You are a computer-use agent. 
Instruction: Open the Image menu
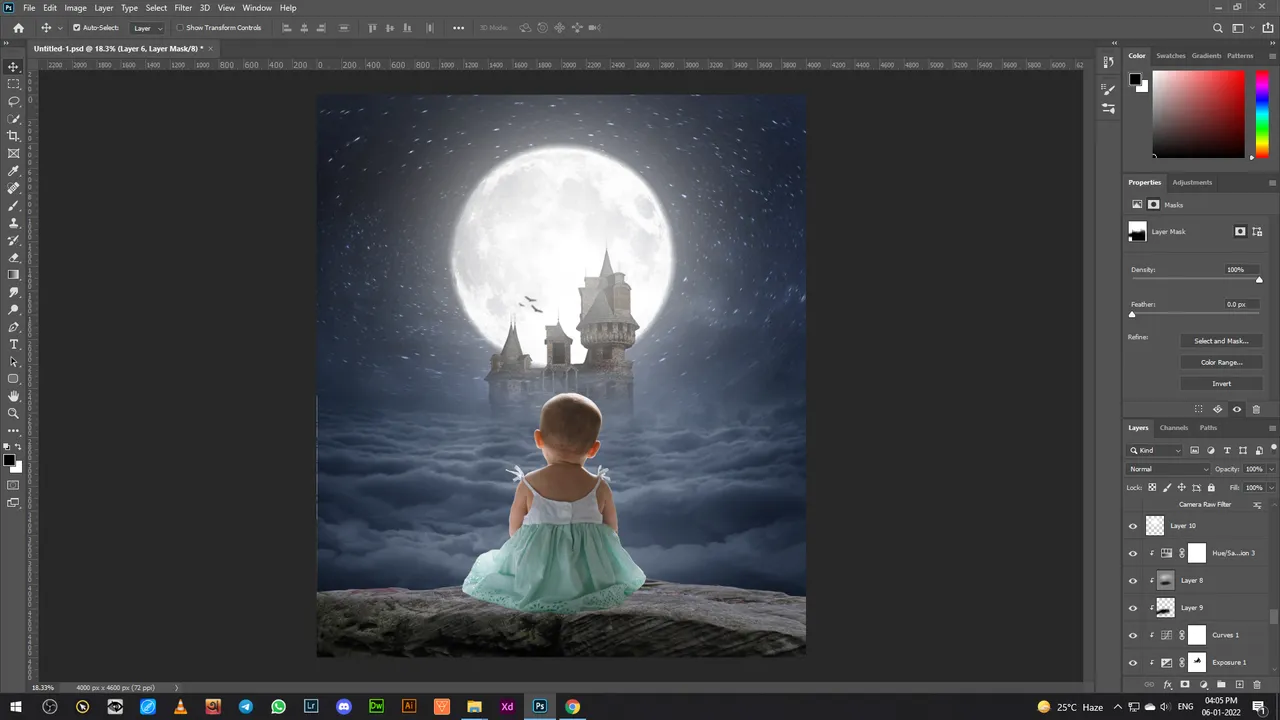76,8
